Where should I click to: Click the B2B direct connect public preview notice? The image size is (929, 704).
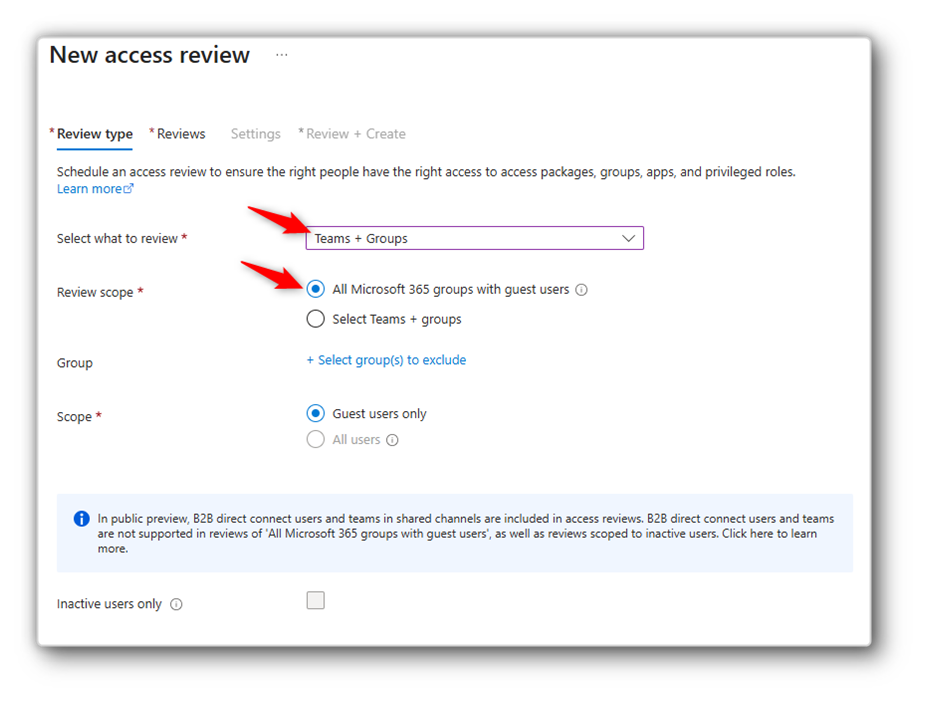(x=455, y=533)
